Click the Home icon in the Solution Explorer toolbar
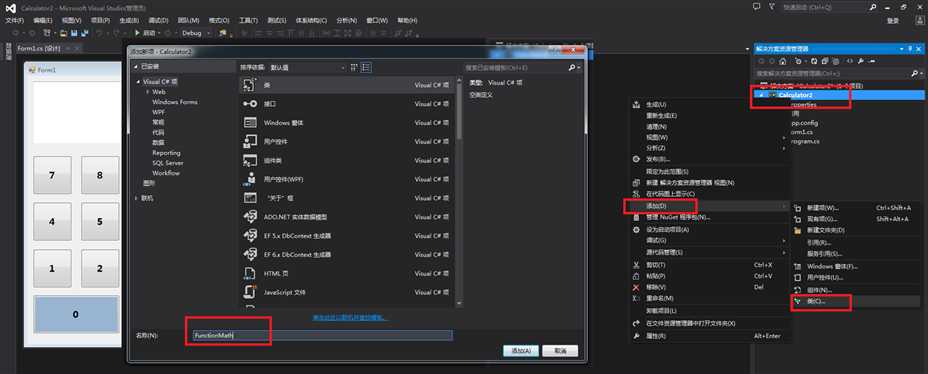Screen dimensions: 928x374 pyautogui.click(x=783, y=61)
